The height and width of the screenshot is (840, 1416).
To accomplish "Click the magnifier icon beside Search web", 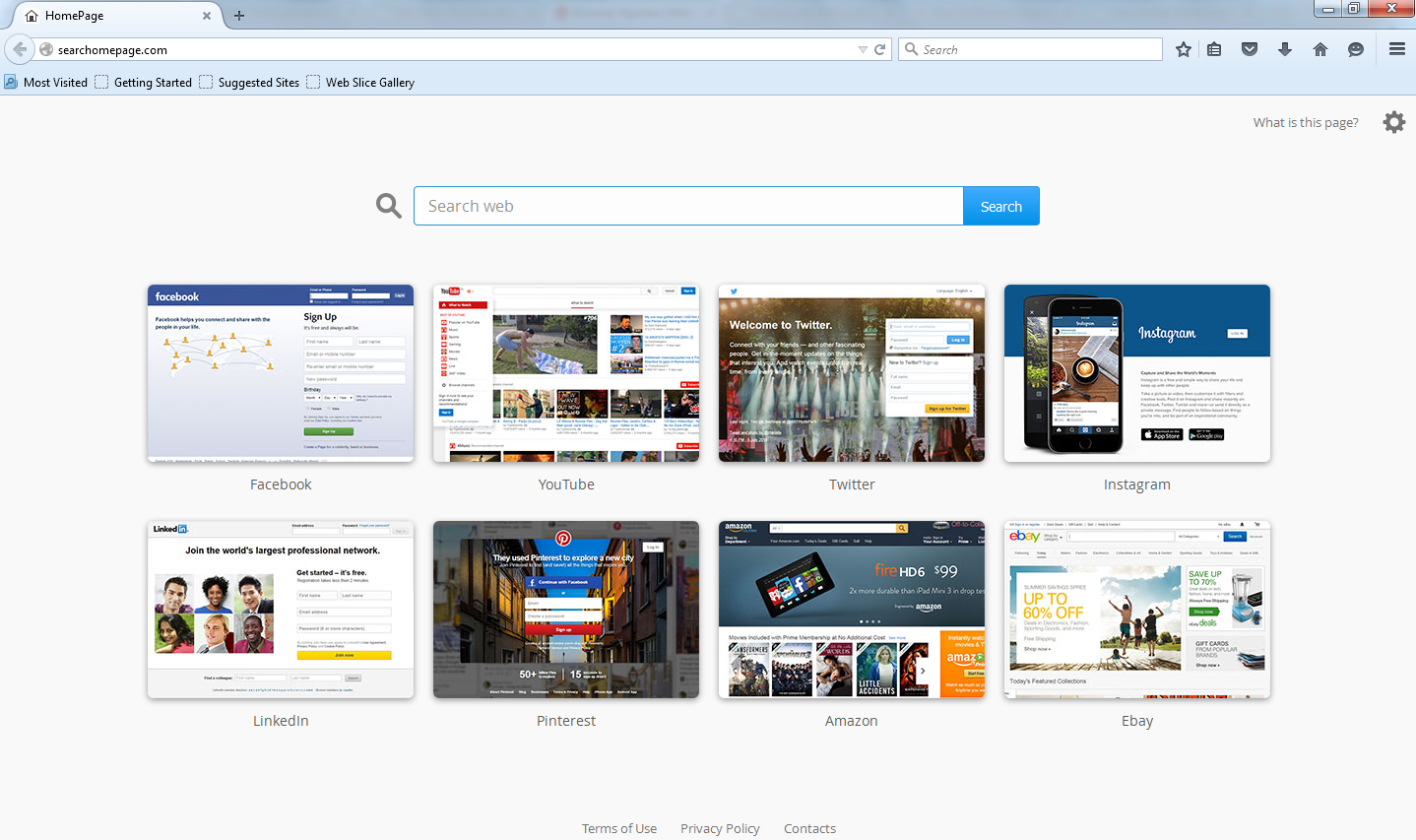I will [389, 206].
